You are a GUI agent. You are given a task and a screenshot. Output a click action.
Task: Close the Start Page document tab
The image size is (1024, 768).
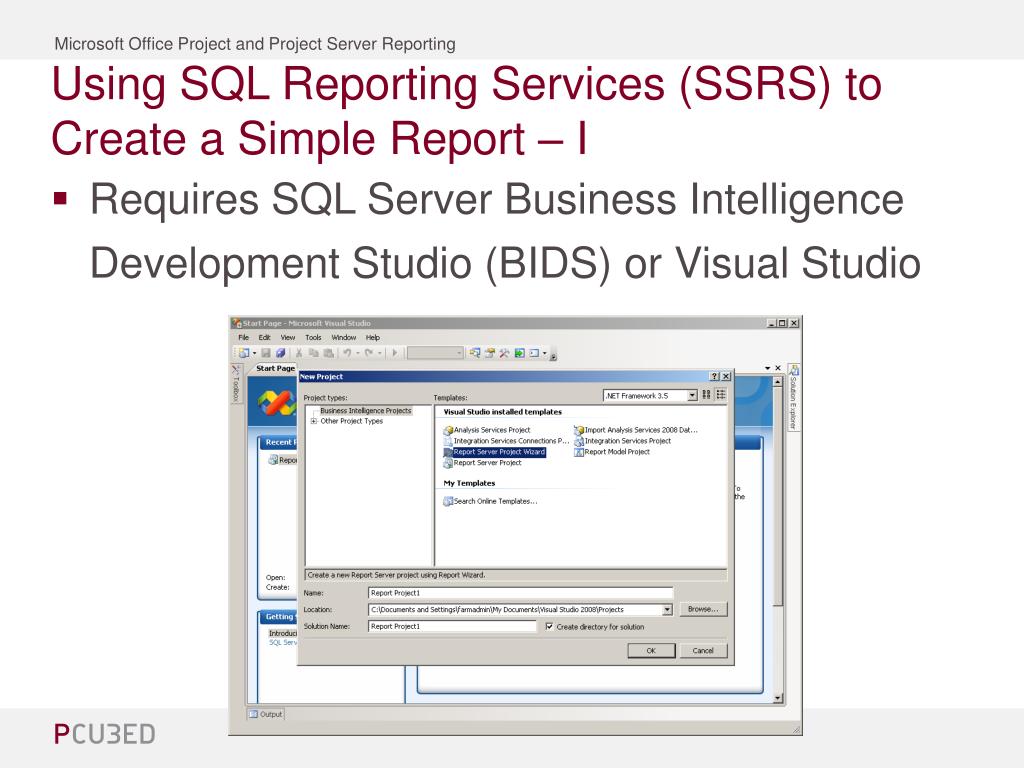coord(778,368)
